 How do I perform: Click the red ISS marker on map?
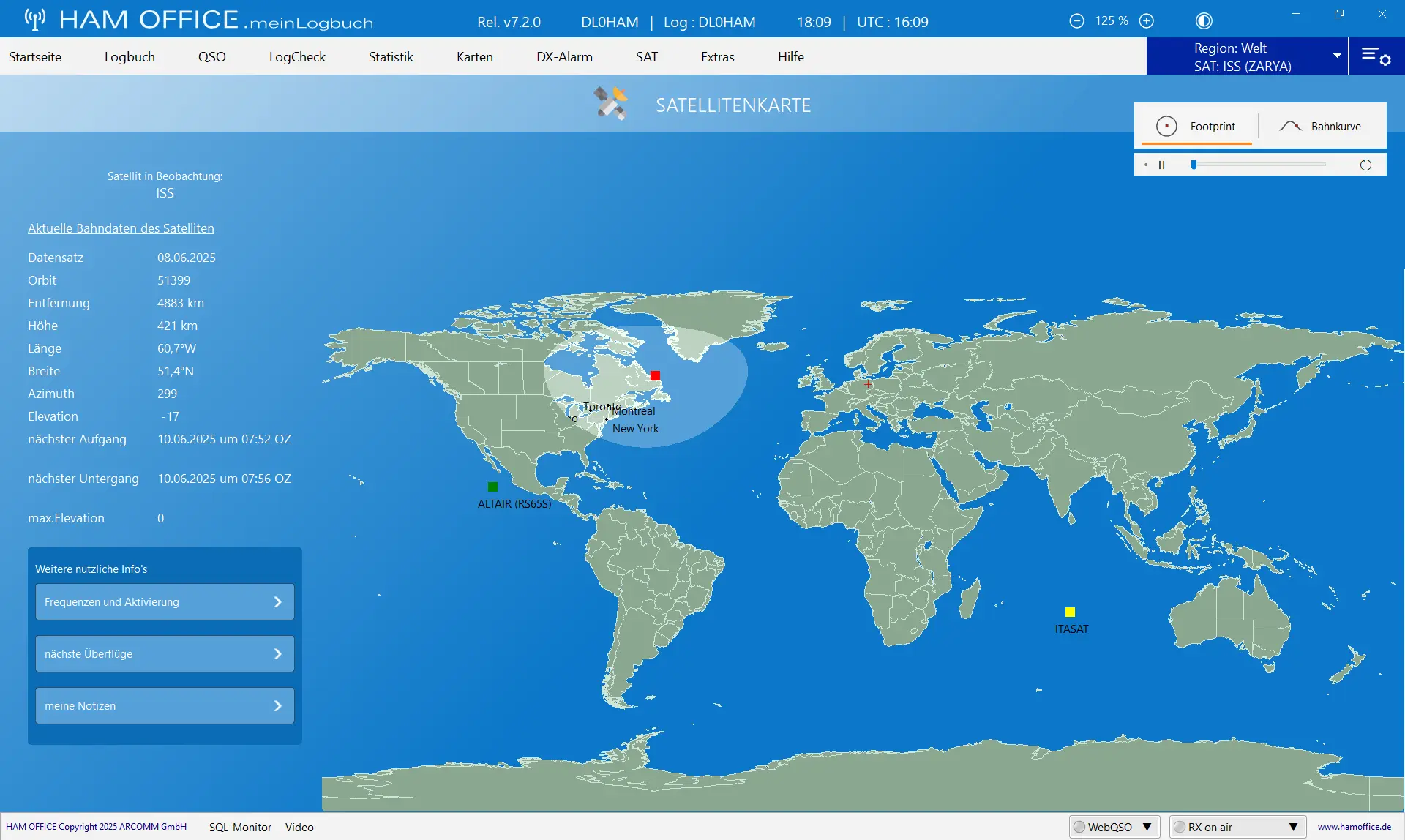(x=655, y=376)
